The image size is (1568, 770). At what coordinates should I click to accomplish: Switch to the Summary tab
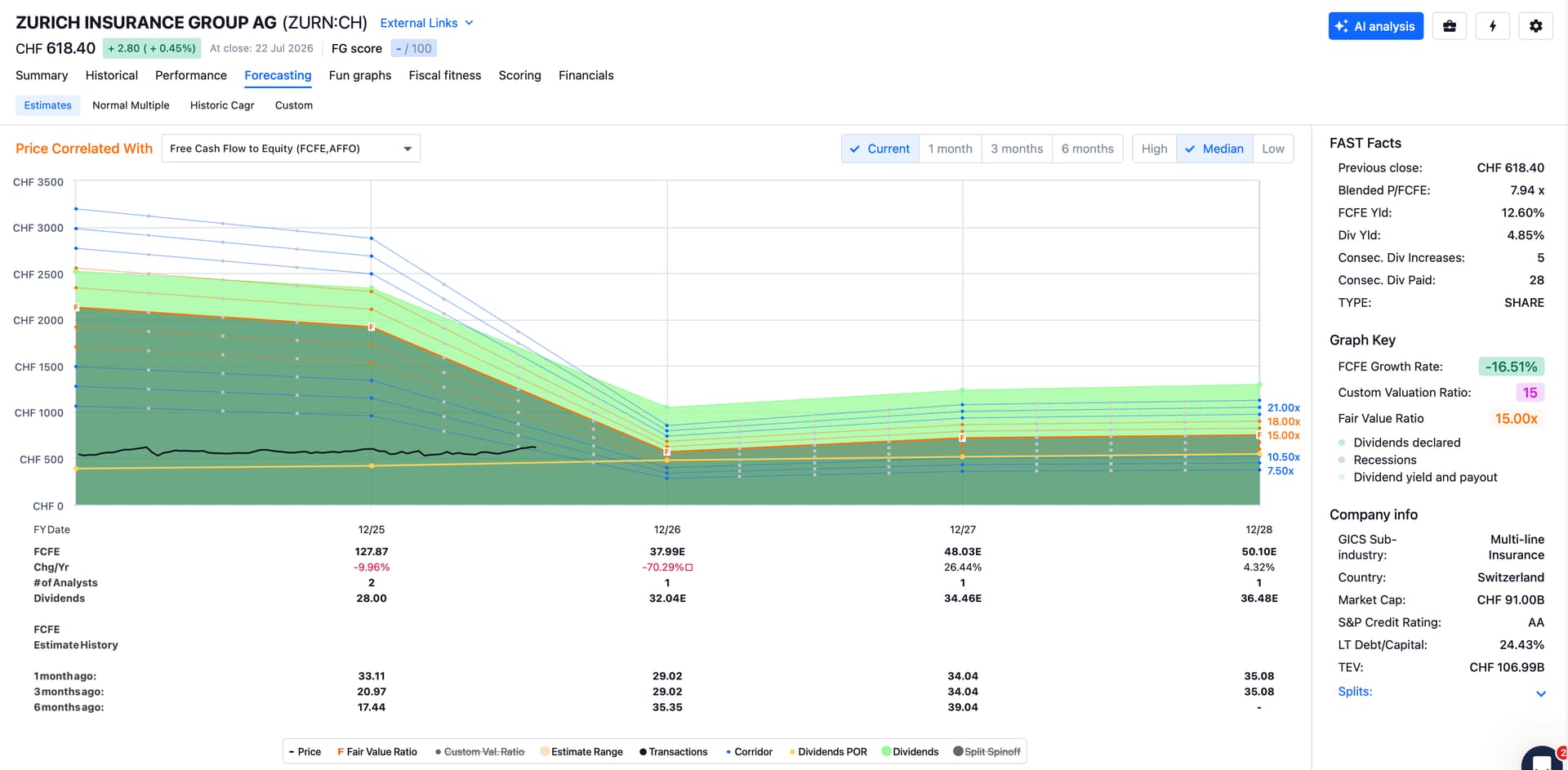click(42, 75)
